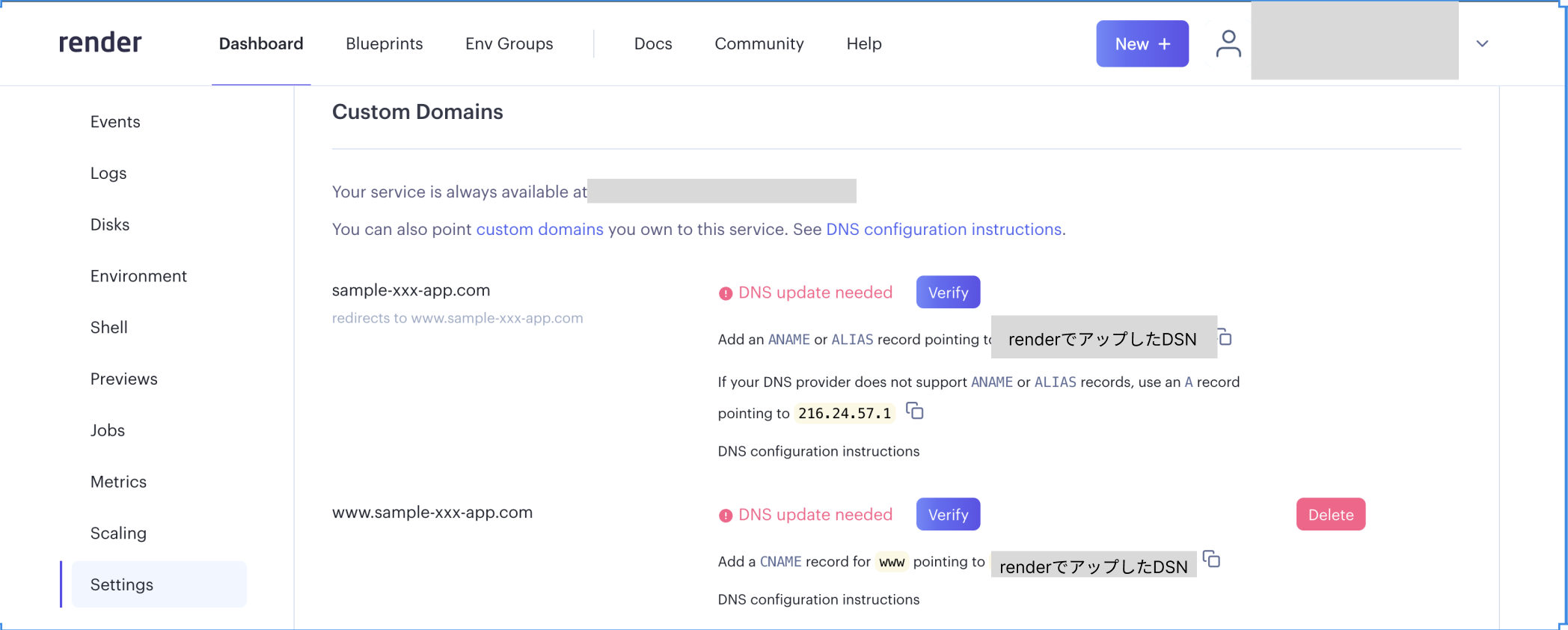Expand the account dropdown chevron
This screenshot has height=630, width=1568.
tap(1482, 43)
